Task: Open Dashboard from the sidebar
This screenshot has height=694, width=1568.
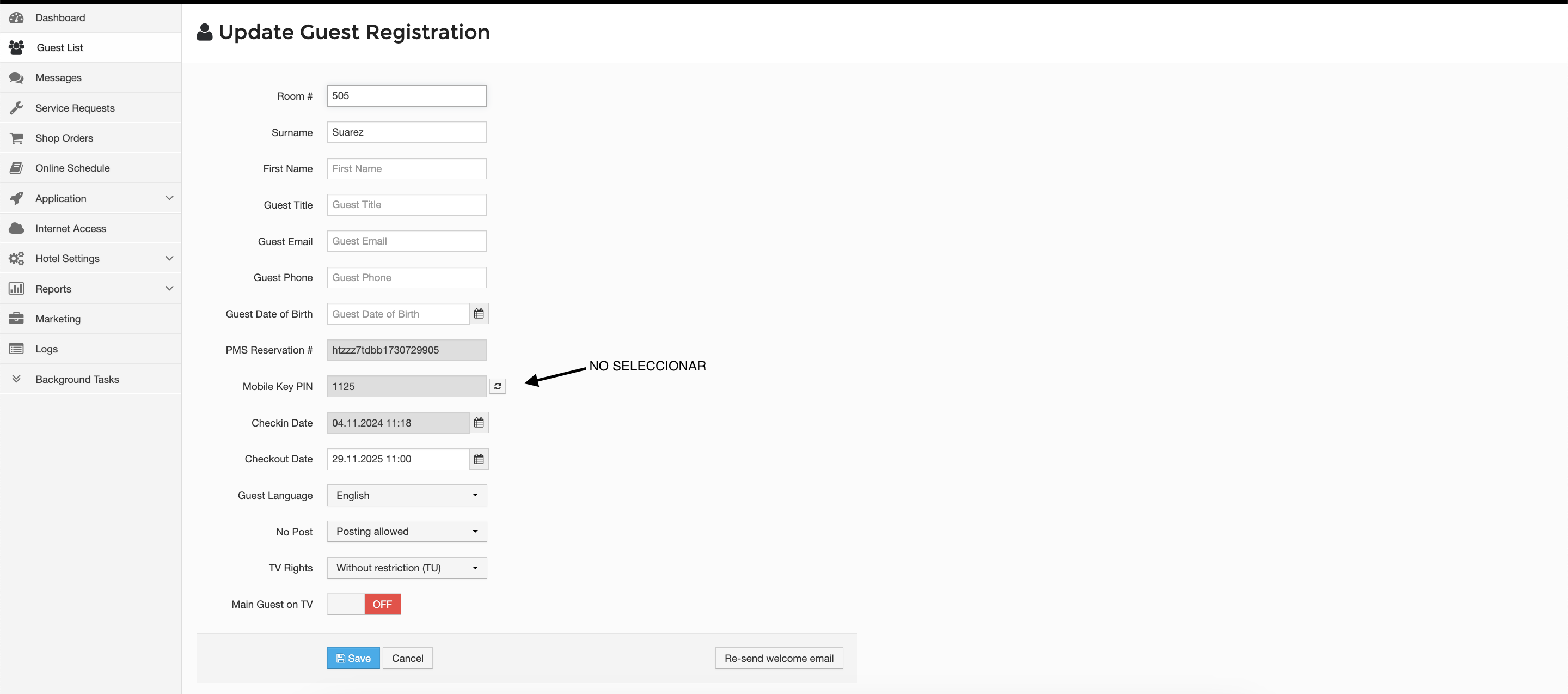Action: (x=91, y=17)
